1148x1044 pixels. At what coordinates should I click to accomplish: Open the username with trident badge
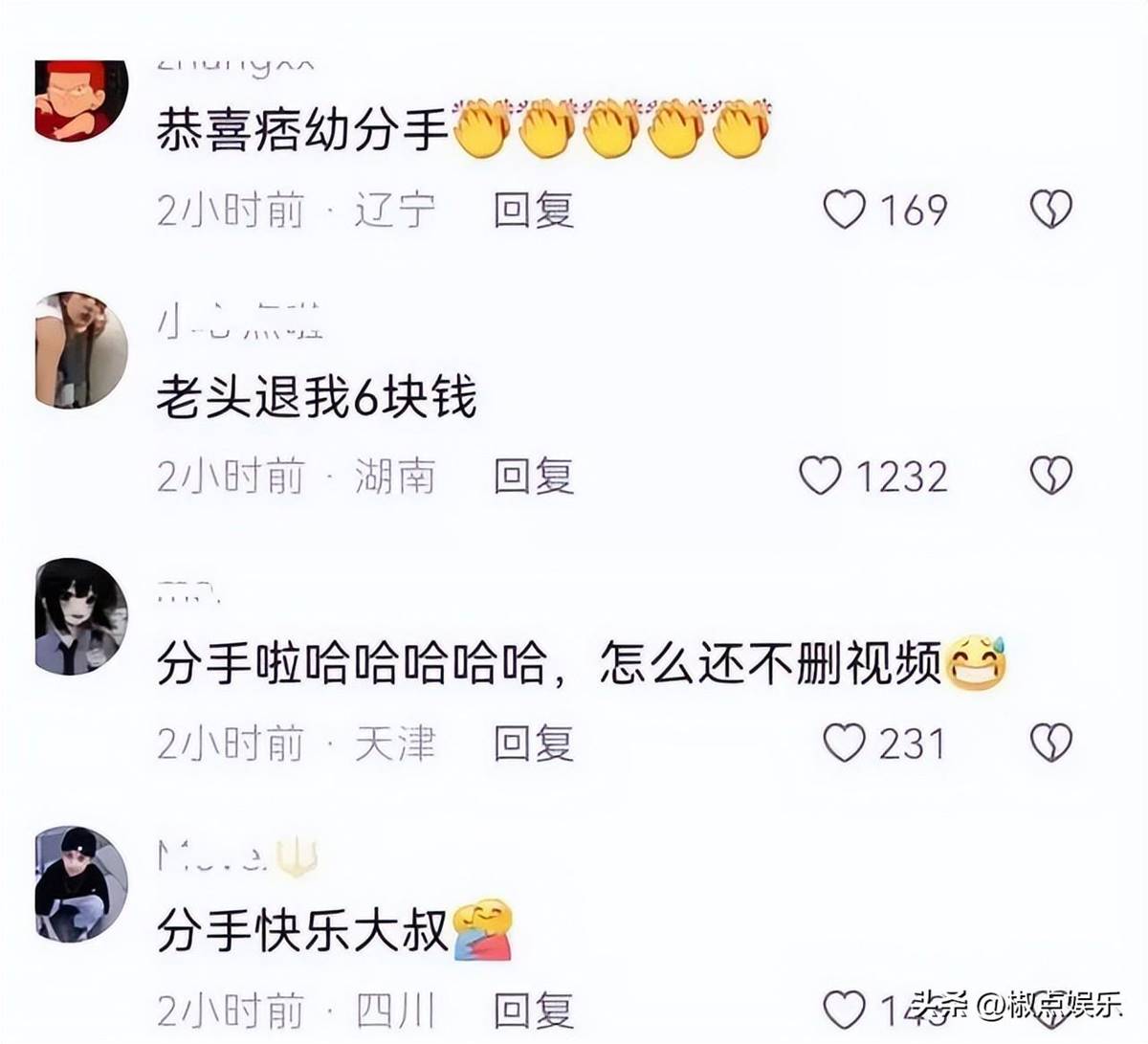tap(236, 855)
